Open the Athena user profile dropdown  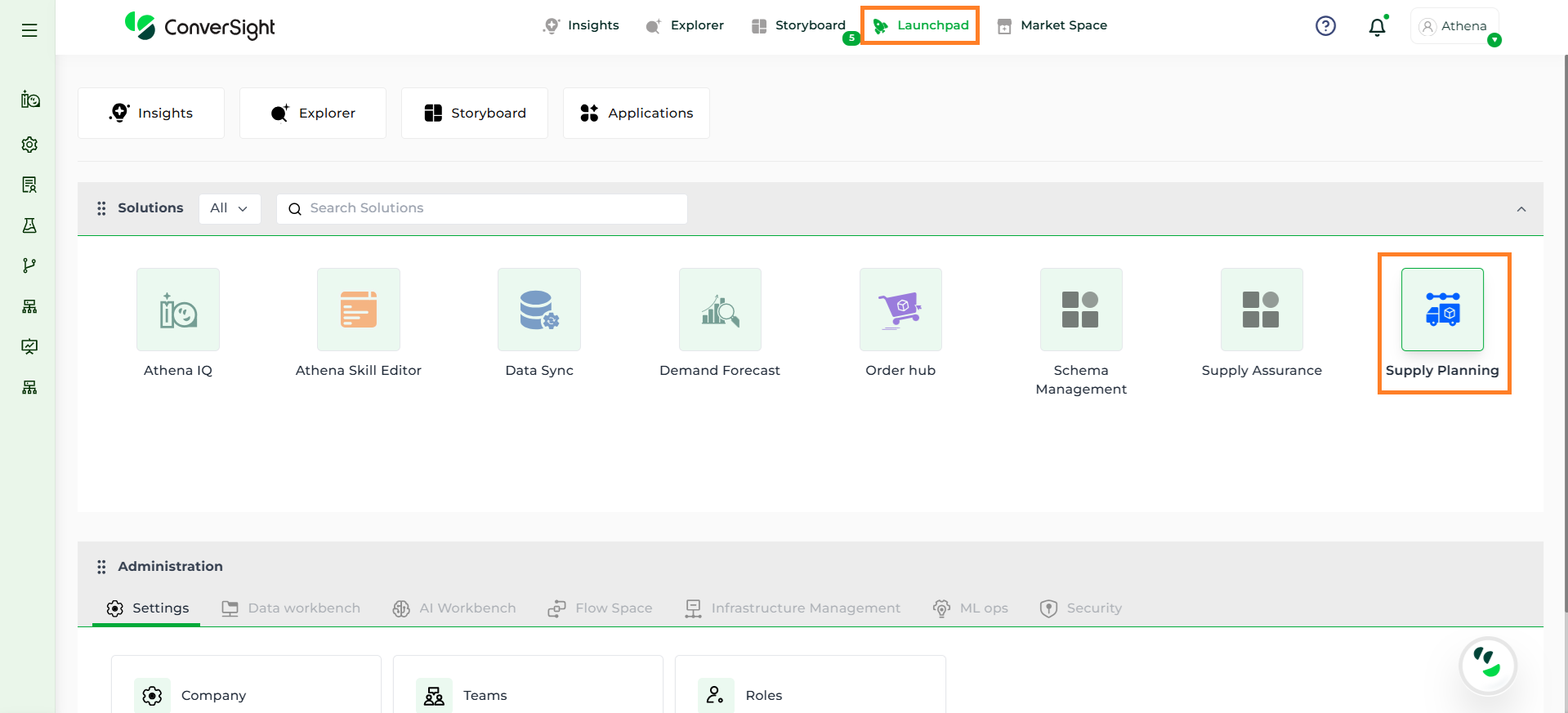point(1454,26)
